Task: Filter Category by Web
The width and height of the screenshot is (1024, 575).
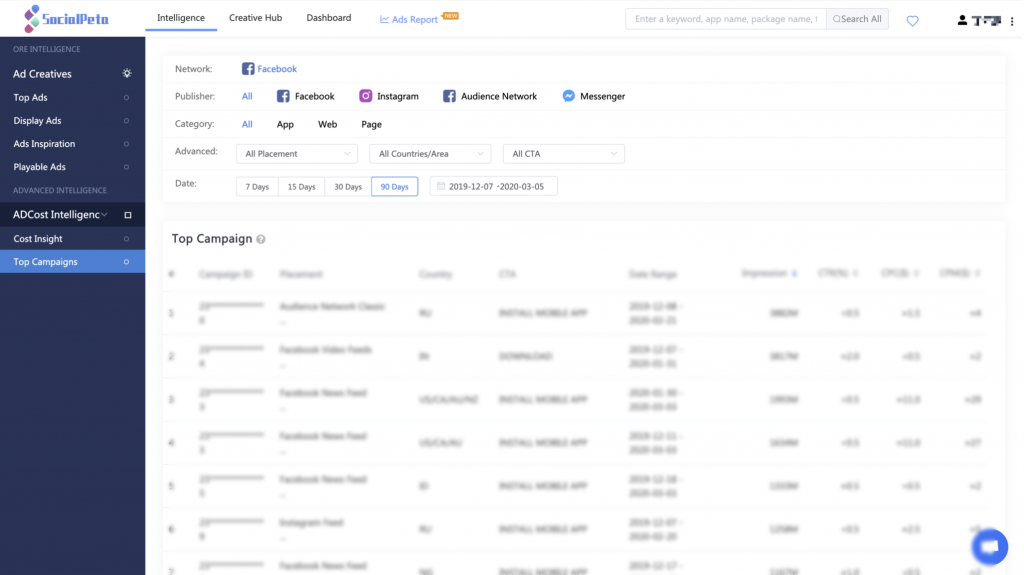Action: click(327, 124)
